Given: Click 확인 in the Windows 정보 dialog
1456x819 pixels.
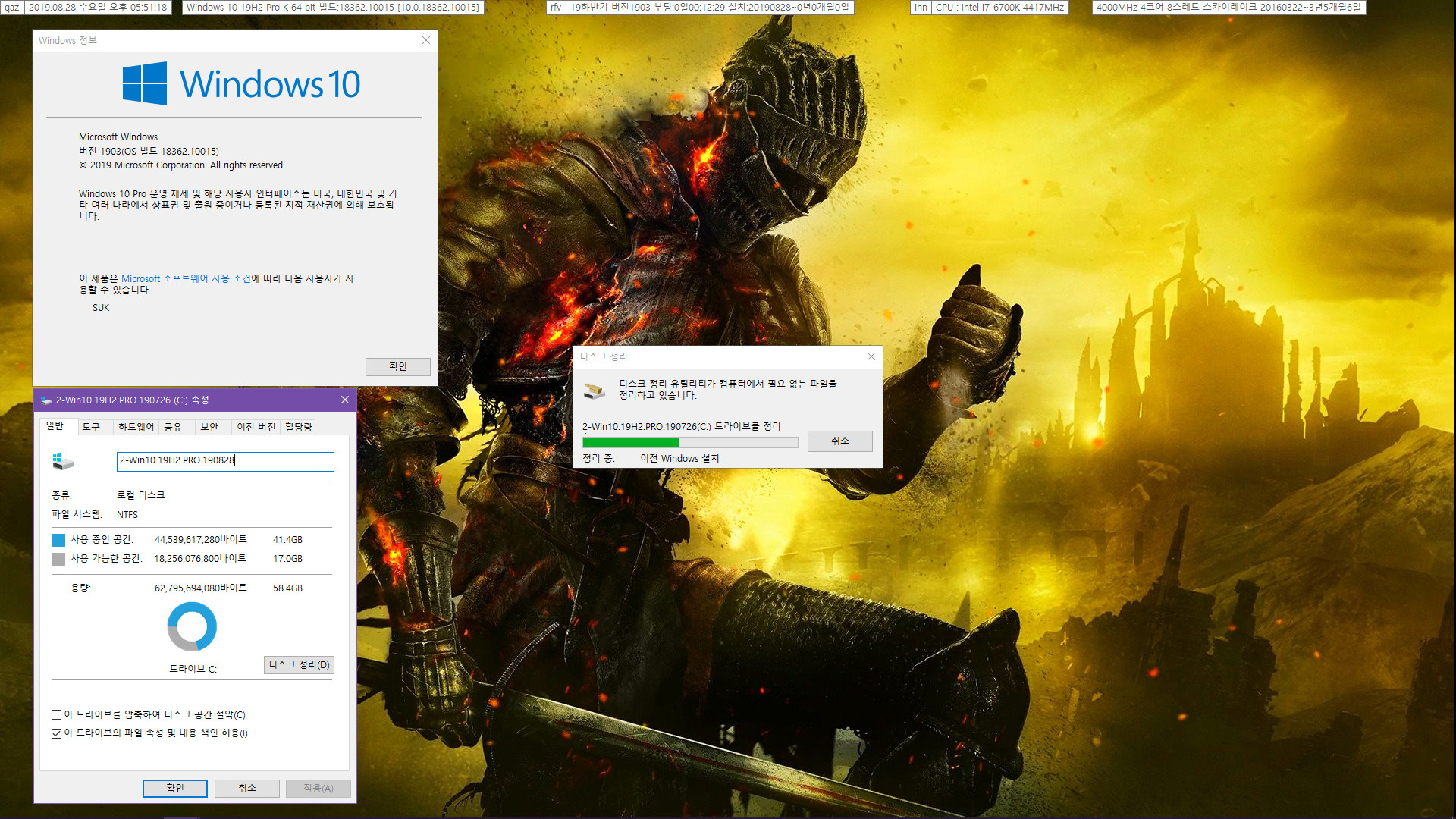Looking at the screenshot, I should [x=398, y=366].
